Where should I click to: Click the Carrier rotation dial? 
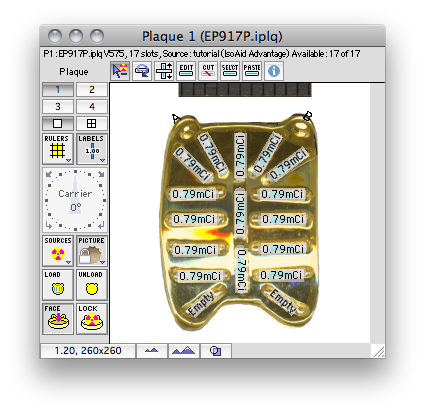75,200
